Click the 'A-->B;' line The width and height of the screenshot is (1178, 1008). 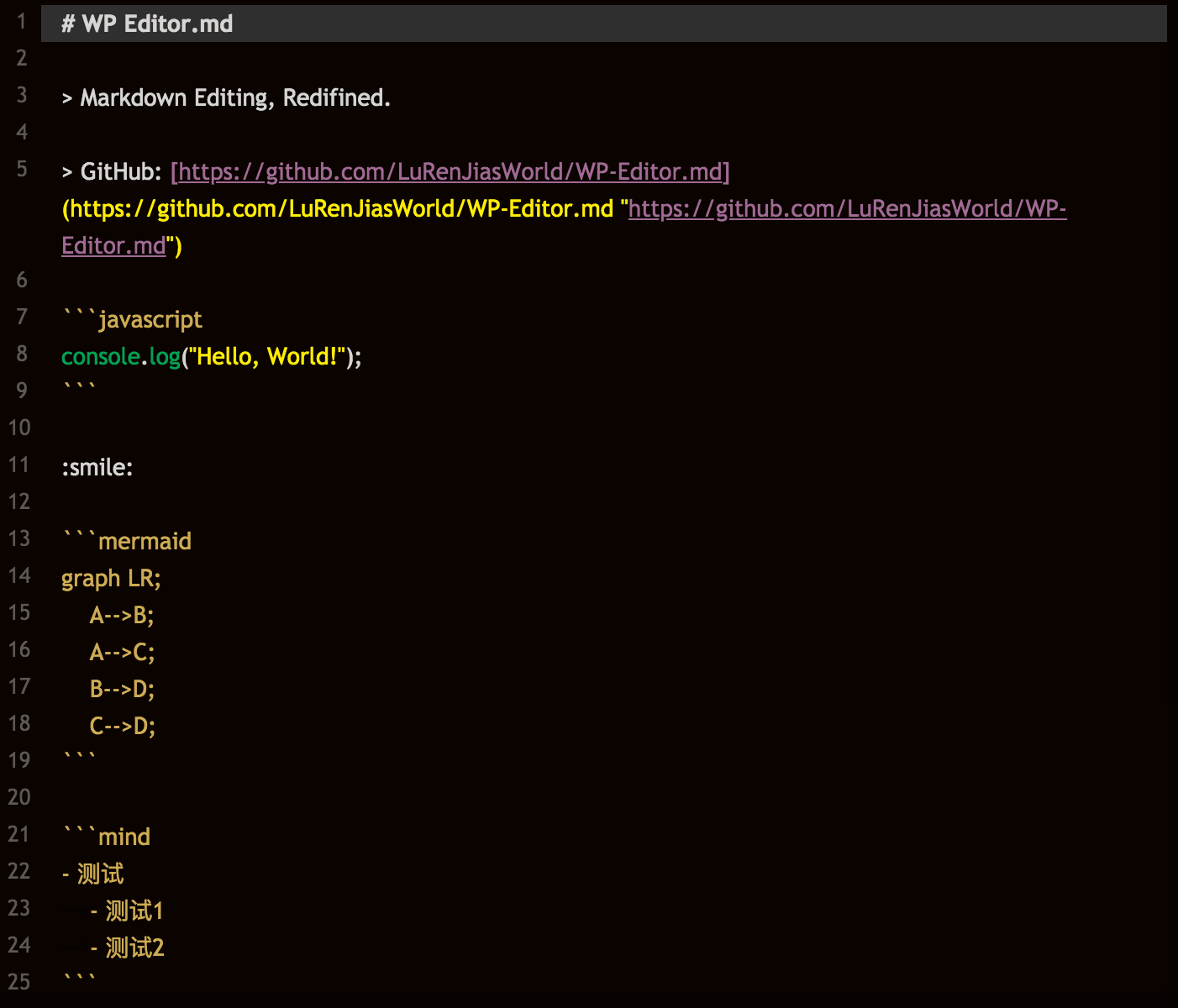point(122,616)
